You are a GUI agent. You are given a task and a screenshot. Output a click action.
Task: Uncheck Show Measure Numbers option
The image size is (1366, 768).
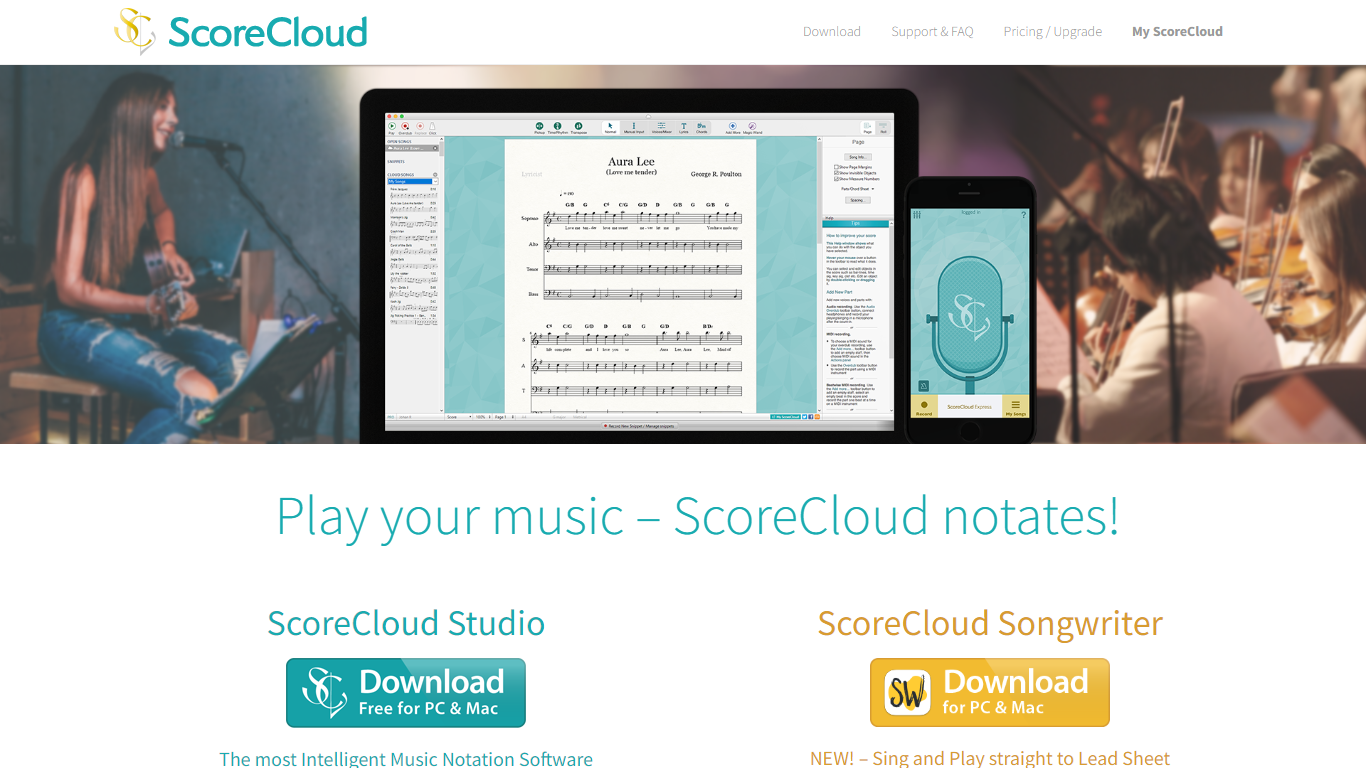coord(837,179)
